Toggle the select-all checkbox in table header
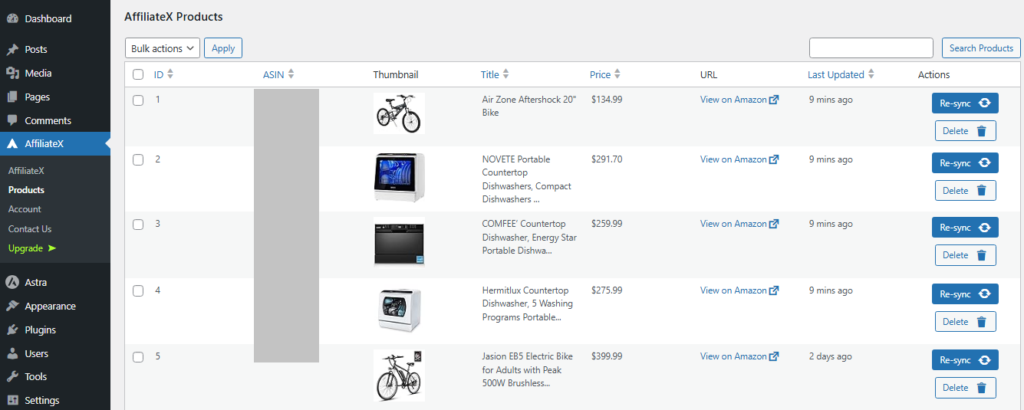The image size is (1024, 410). pos(138,74)
